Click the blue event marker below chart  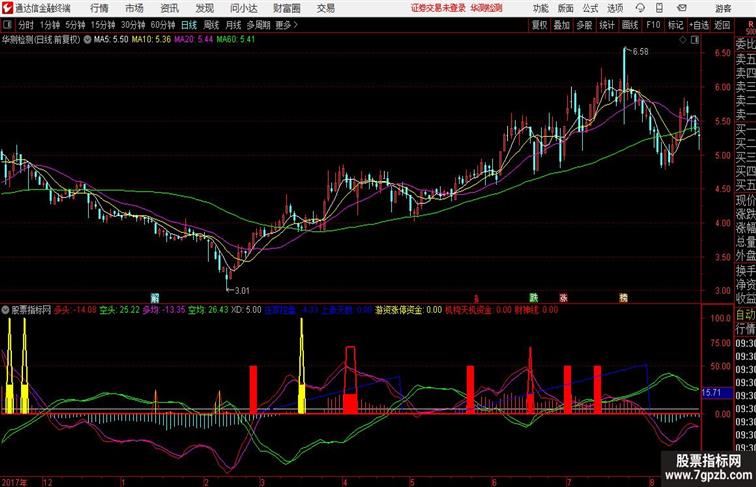pos(155,298)
